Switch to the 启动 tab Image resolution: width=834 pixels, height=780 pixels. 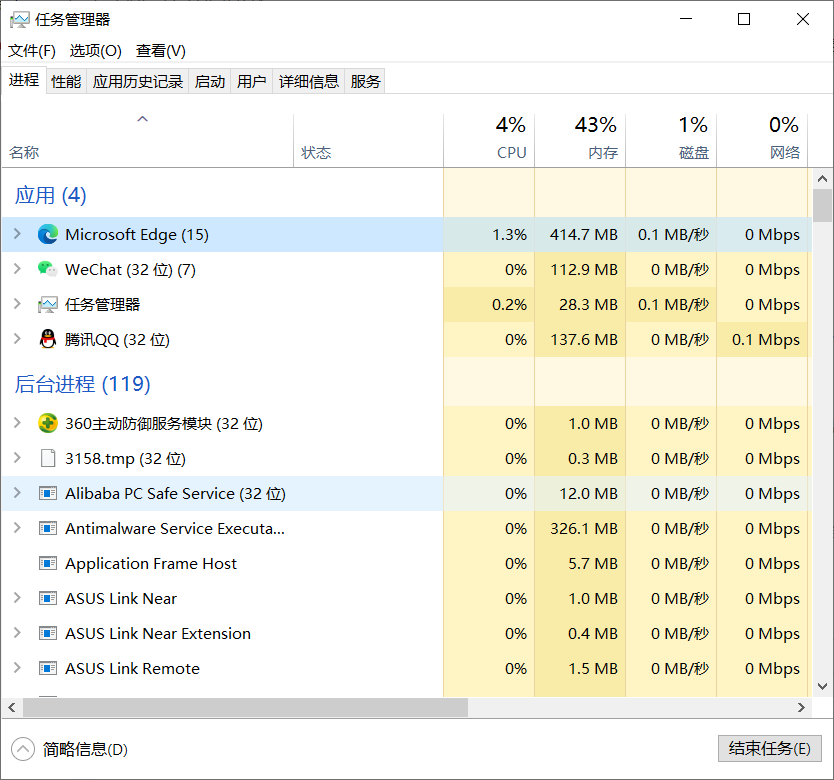210,81
